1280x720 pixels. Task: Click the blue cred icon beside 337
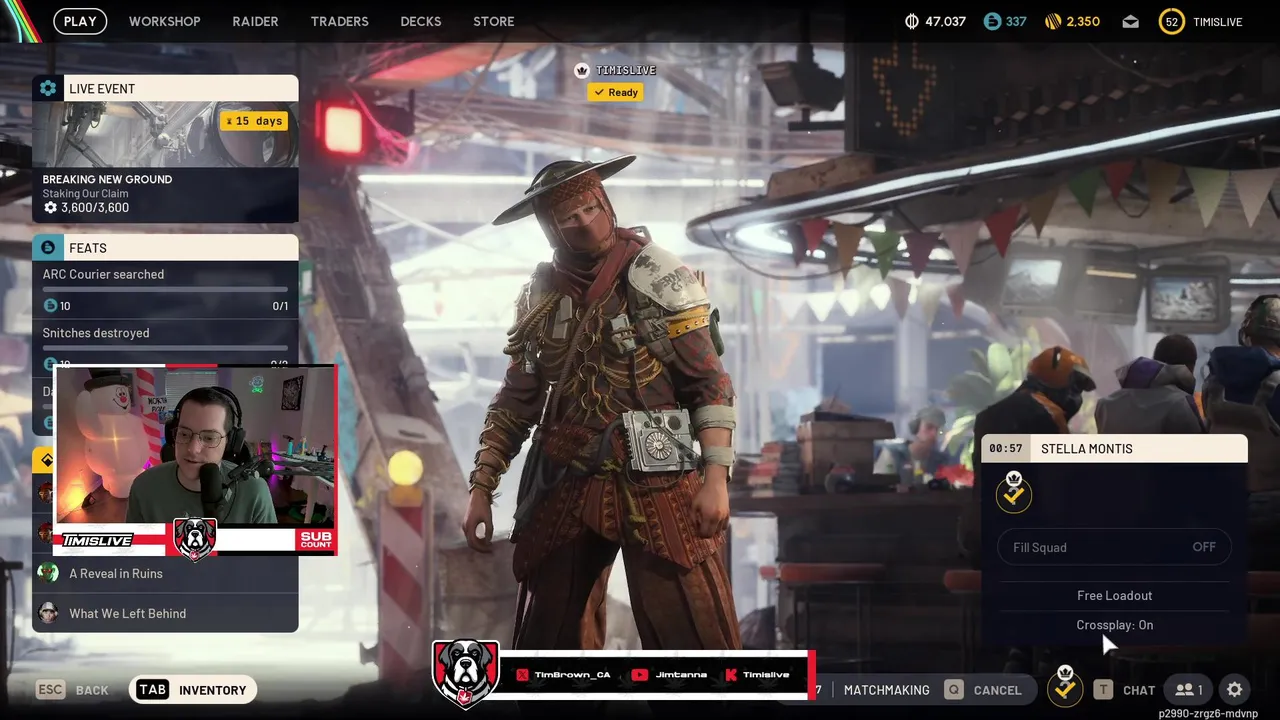click(x=992, y=21)
